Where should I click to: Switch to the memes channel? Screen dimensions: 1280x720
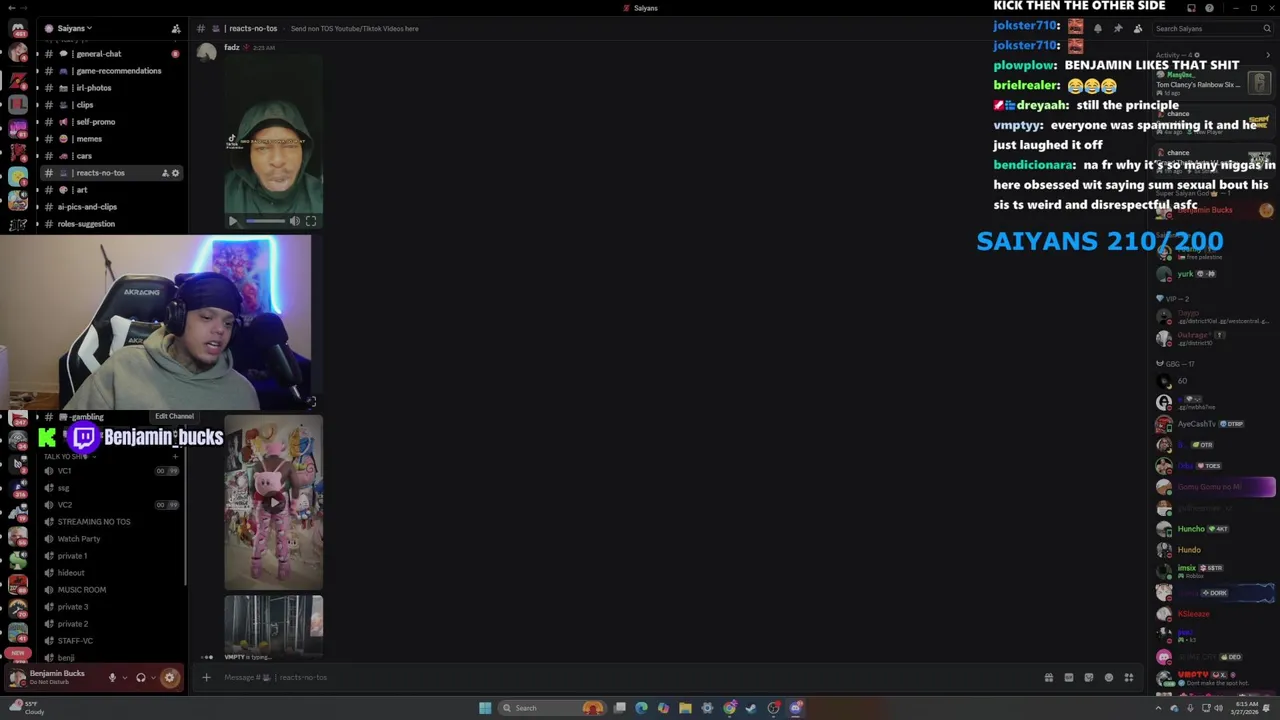[110, 139]
